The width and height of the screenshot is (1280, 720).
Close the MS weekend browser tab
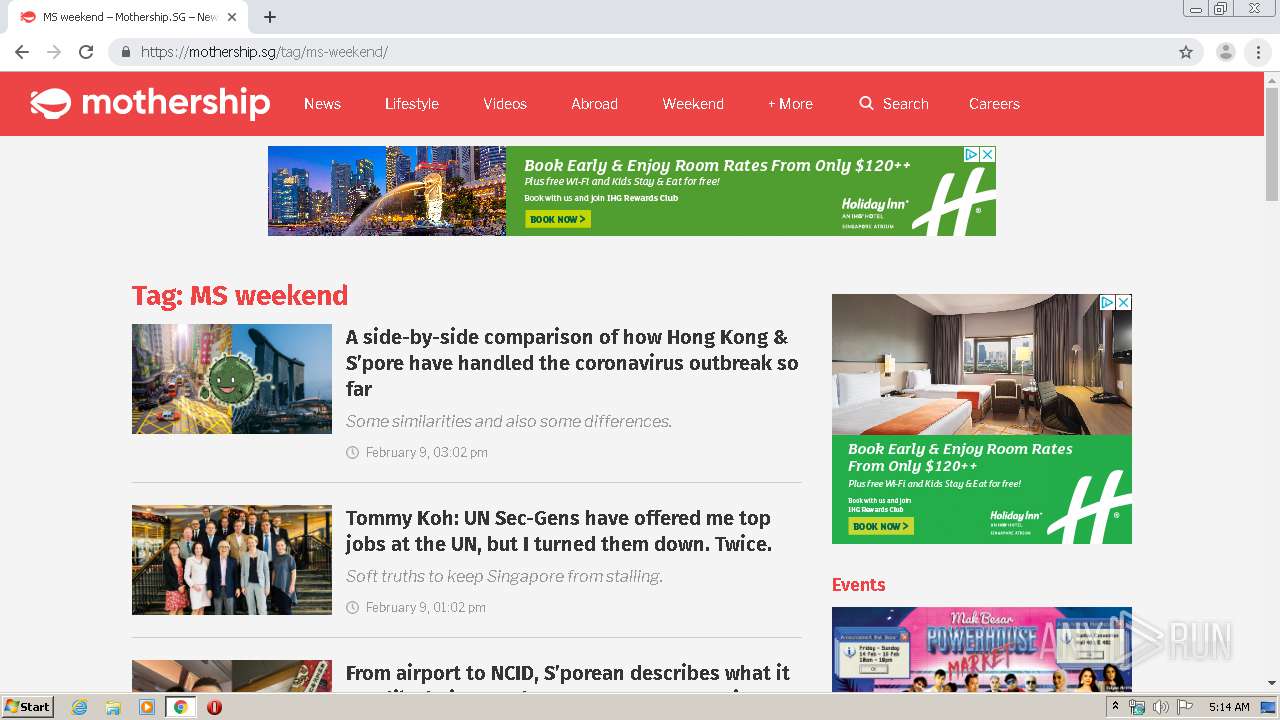[232, 17]
